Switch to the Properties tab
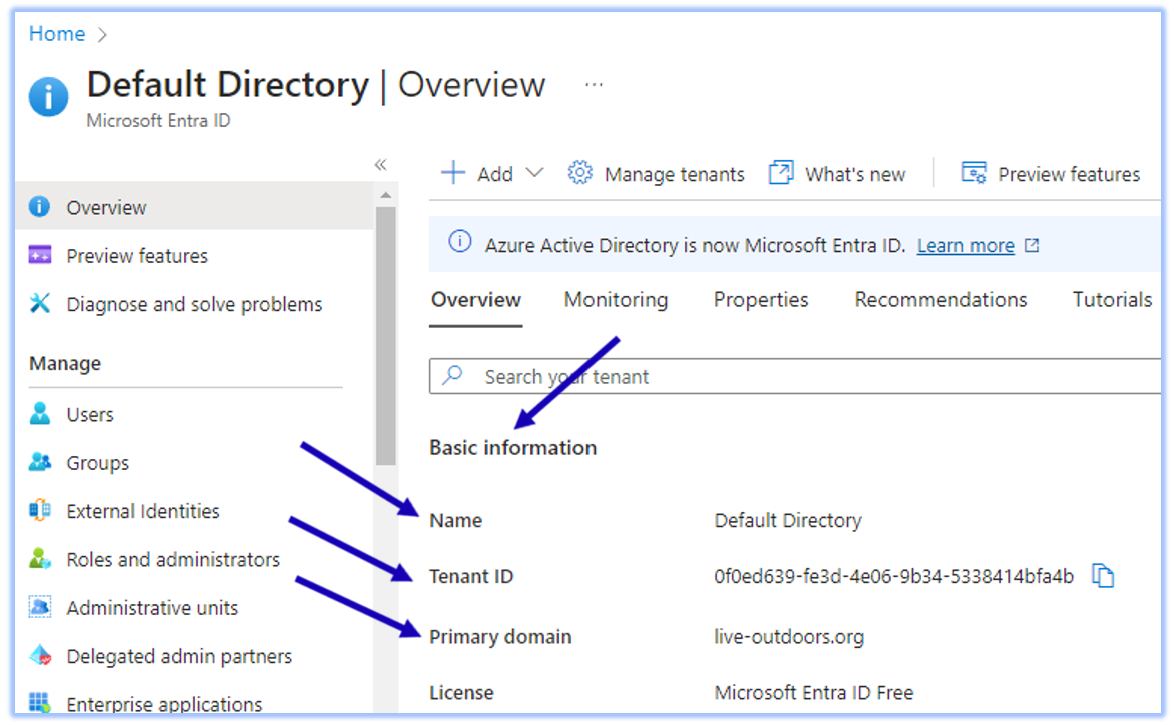 [761, 300]
